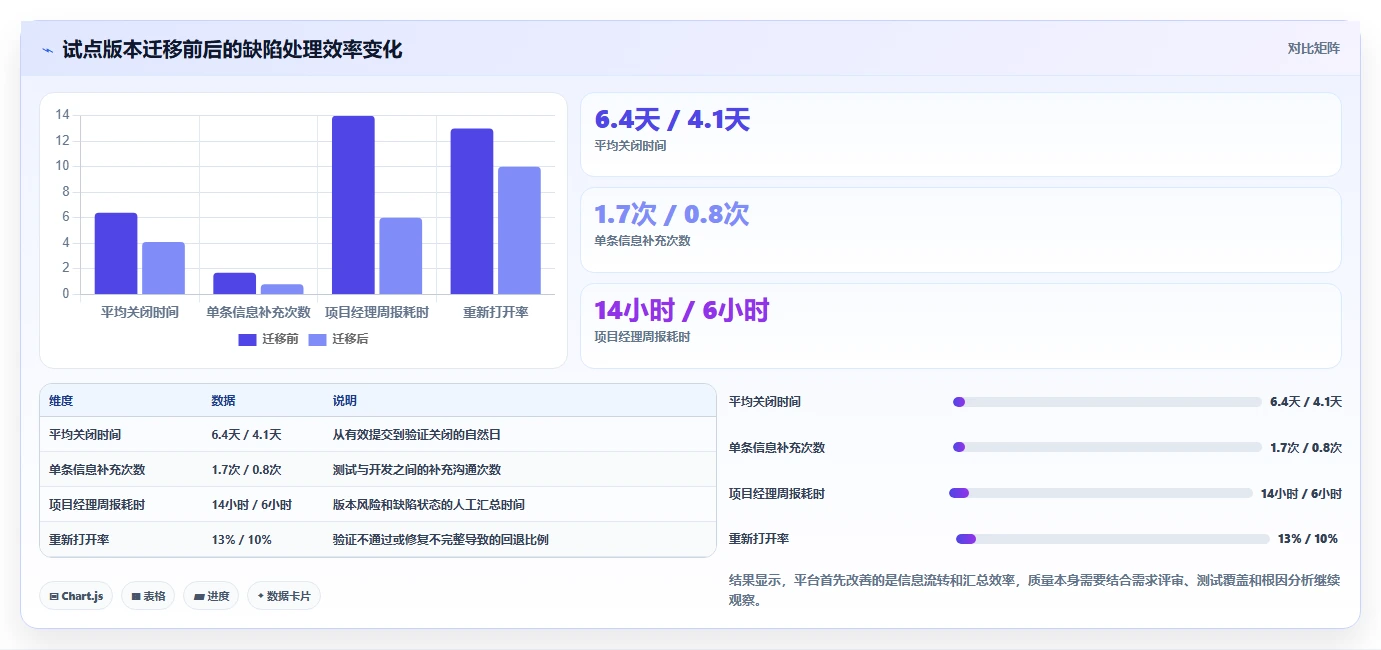Select the 14小时 / 6小时 stat card value

(682, 311)
